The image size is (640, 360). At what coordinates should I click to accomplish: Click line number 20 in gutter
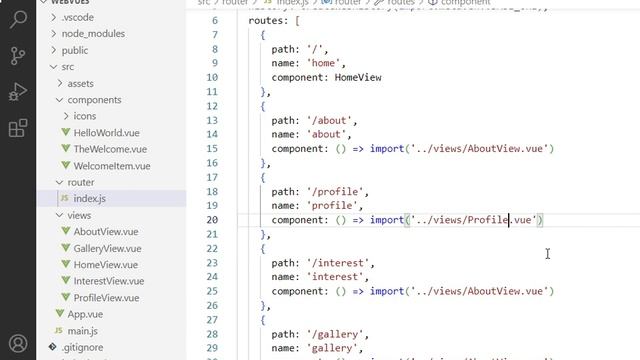[x=212, y=220]
